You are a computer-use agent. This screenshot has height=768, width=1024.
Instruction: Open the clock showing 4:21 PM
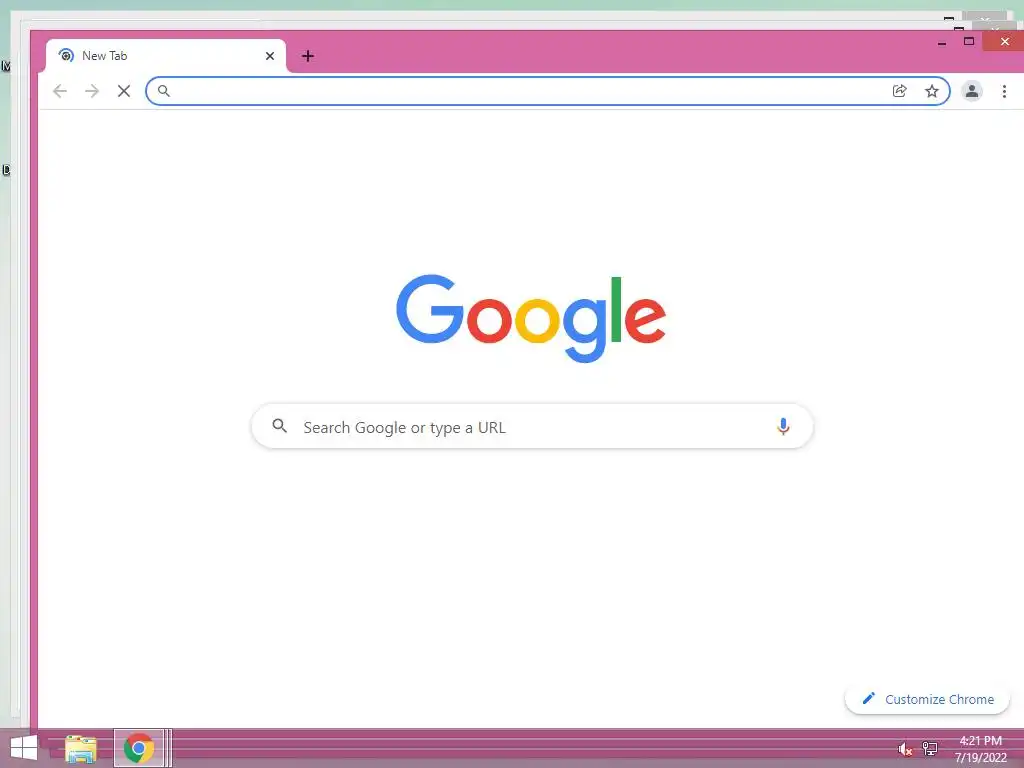(980, 749)
